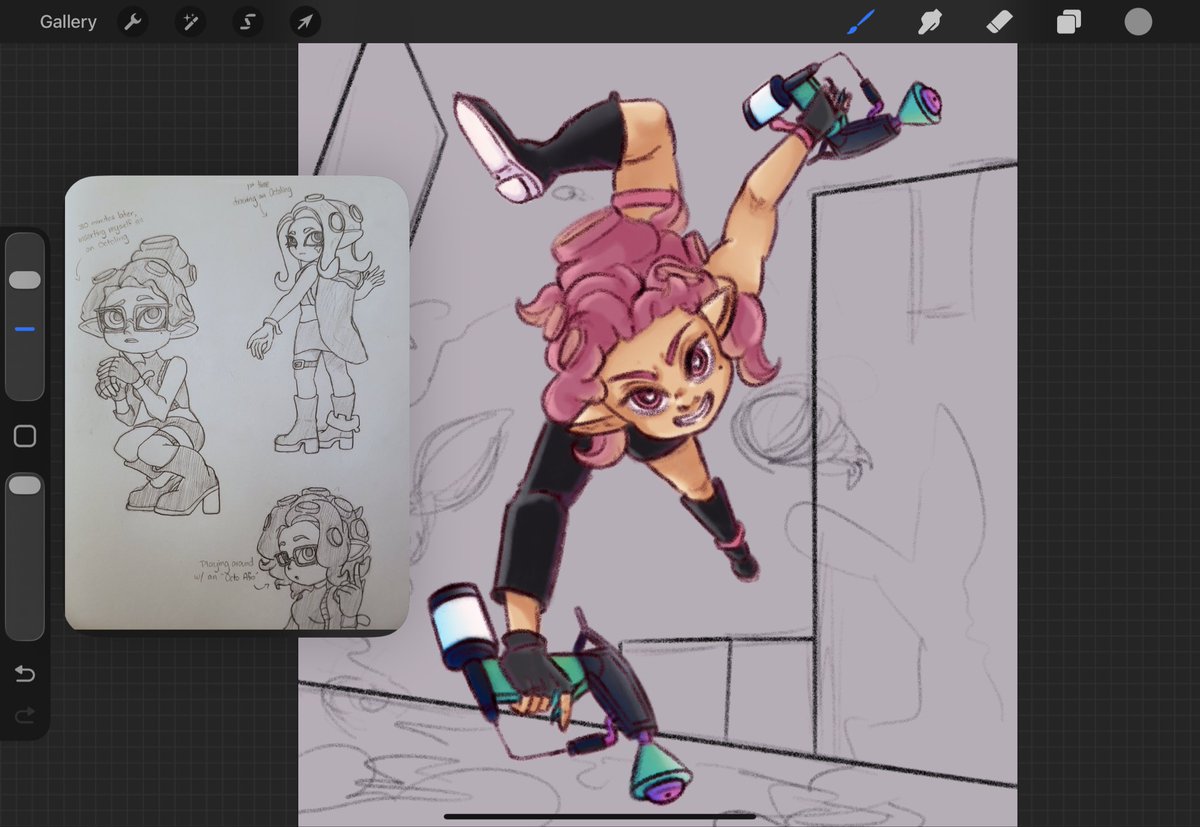This screenshot has height=827, width=1200.
Task: Tap the pencil sketch reference image
Action: pyautogui.click(x=237, y=404)
